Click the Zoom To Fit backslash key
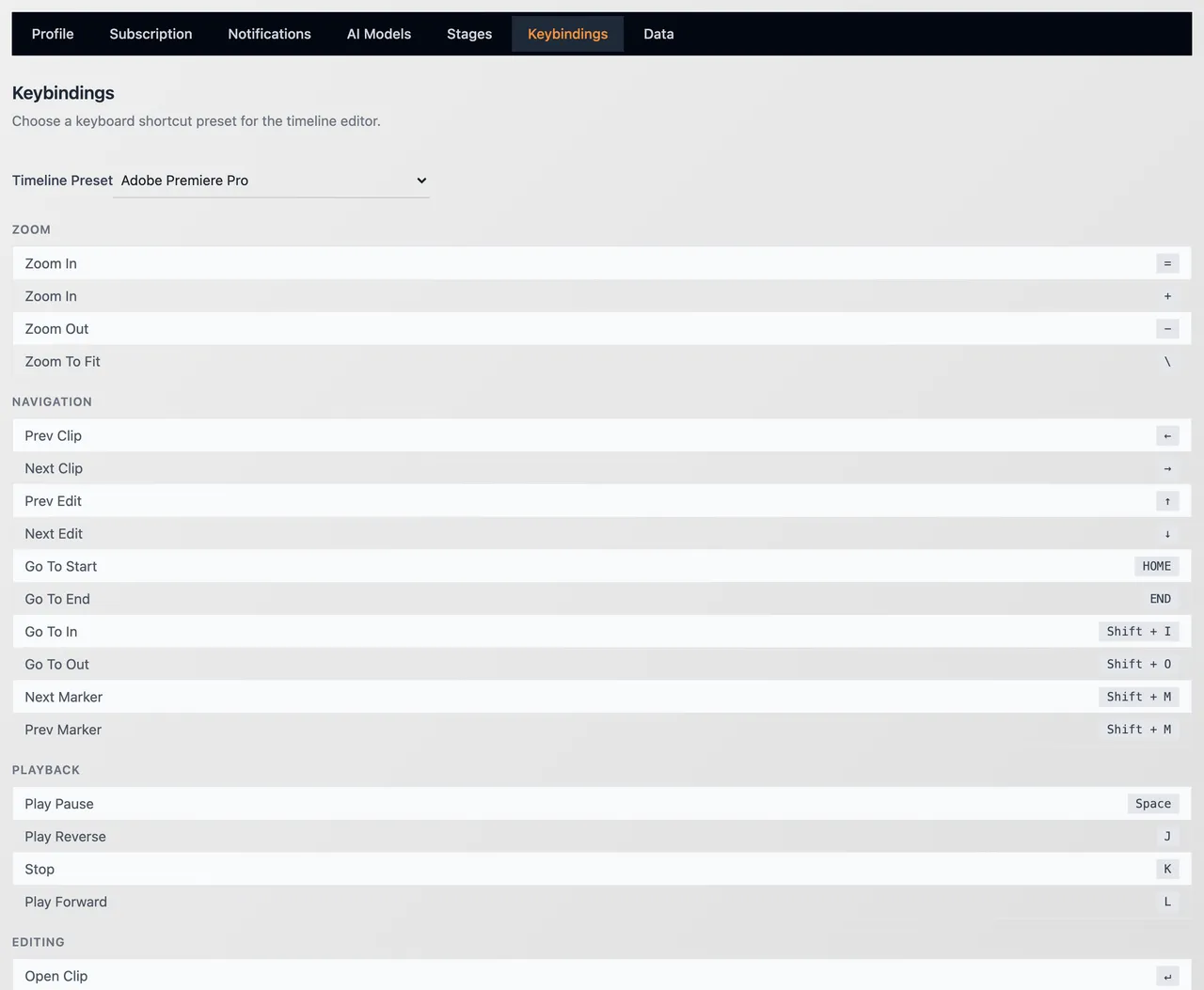 [x=1167, y=362]
